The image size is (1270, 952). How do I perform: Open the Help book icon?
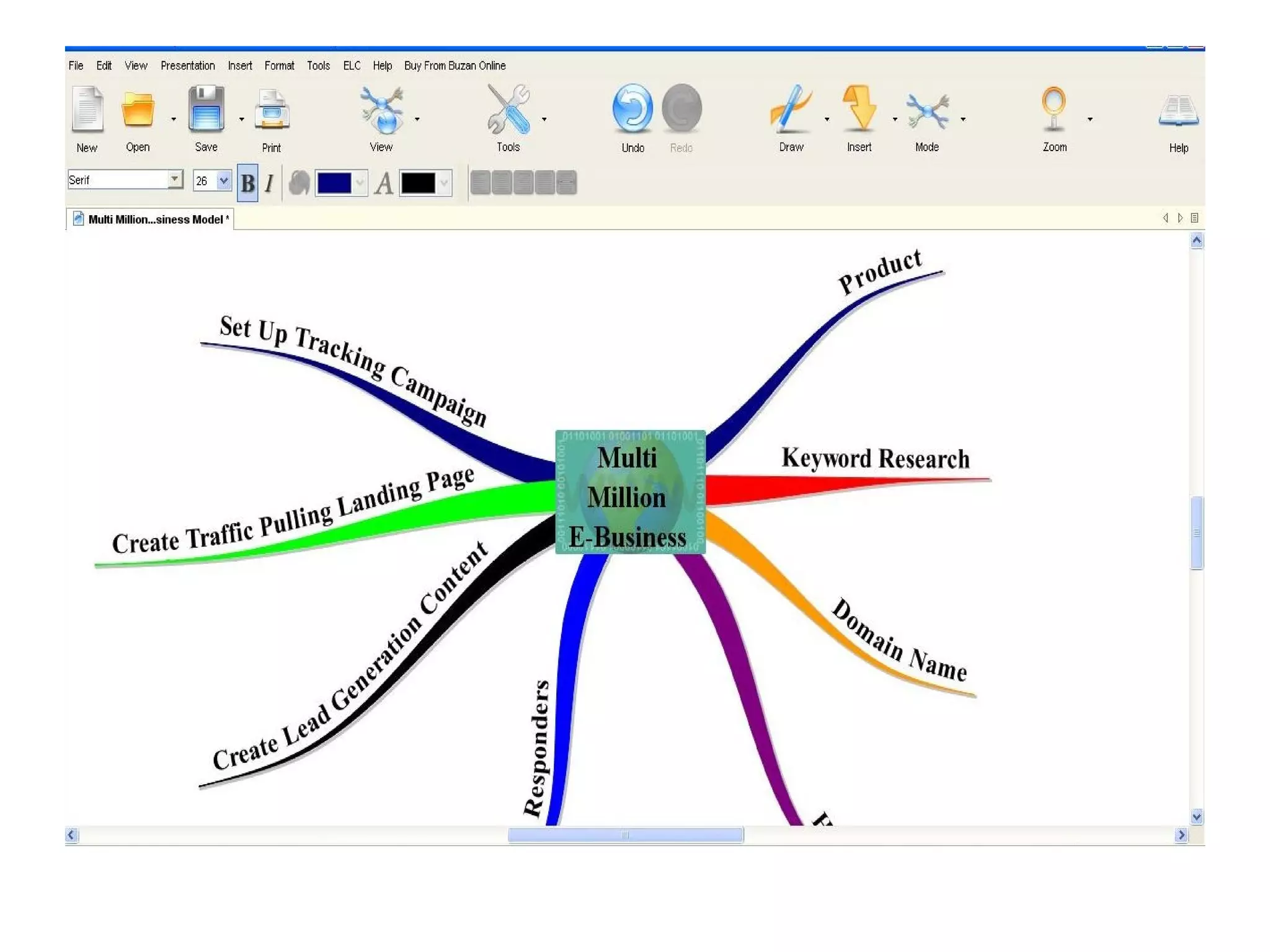1178,112
